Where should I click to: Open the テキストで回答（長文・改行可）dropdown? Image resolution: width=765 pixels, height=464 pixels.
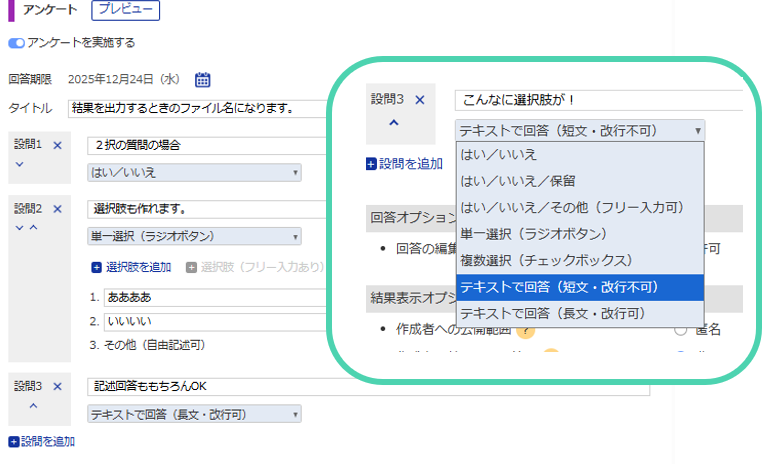195,414
